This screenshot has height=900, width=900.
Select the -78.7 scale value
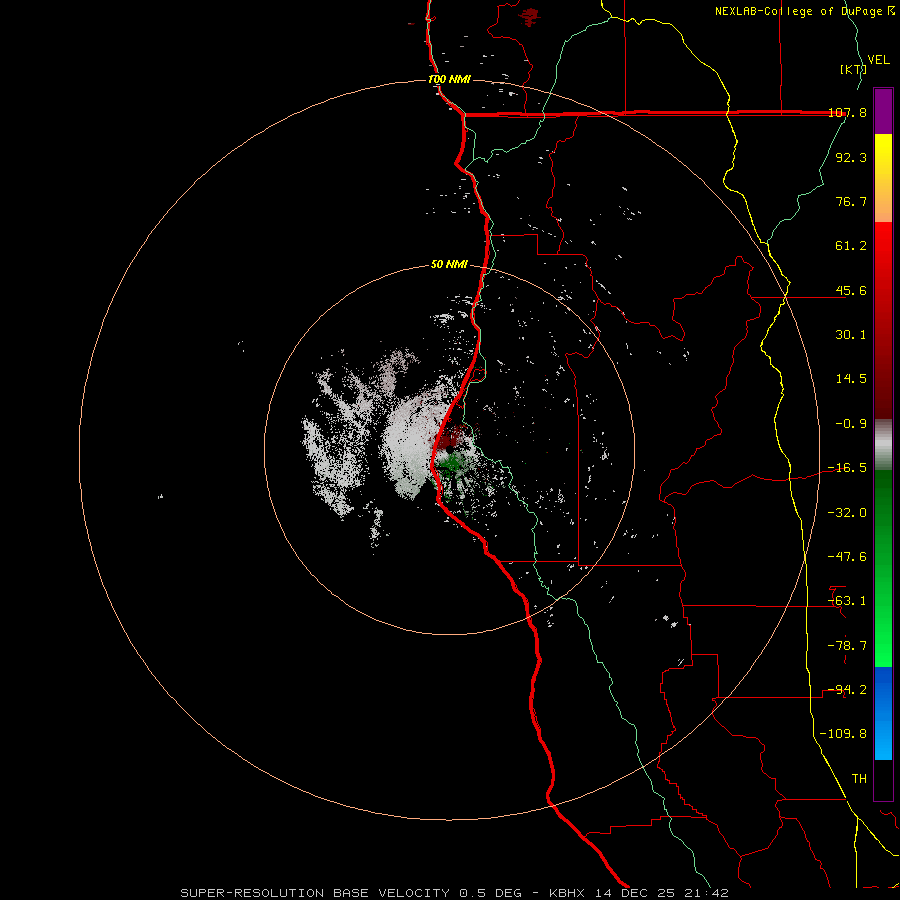[x=847, y=646]
